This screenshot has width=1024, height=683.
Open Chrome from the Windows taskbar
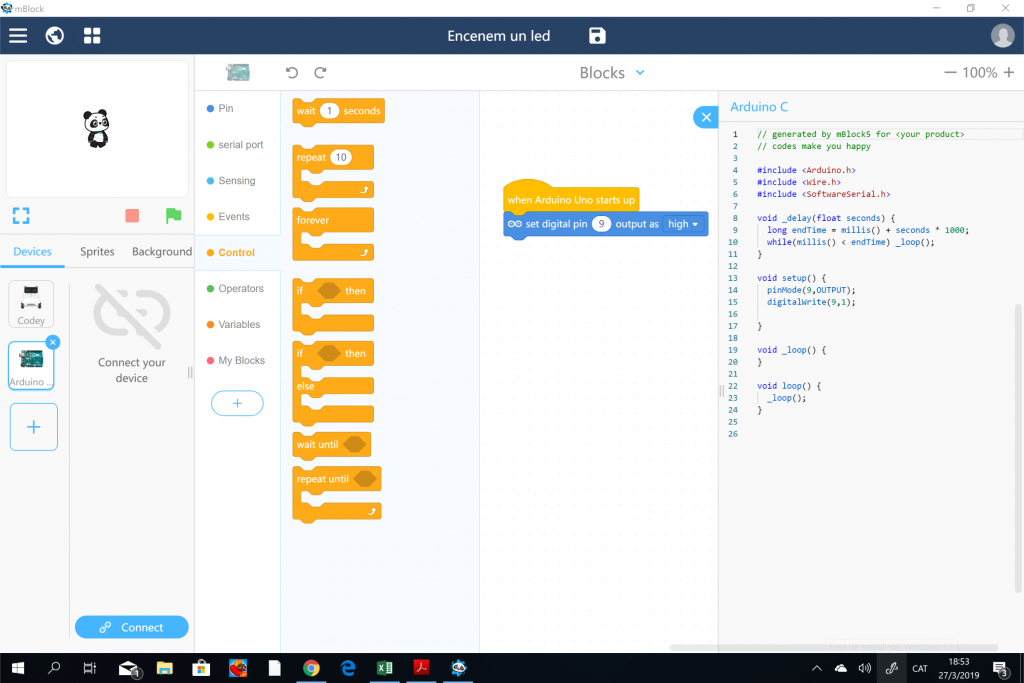(x=311, y=668)
